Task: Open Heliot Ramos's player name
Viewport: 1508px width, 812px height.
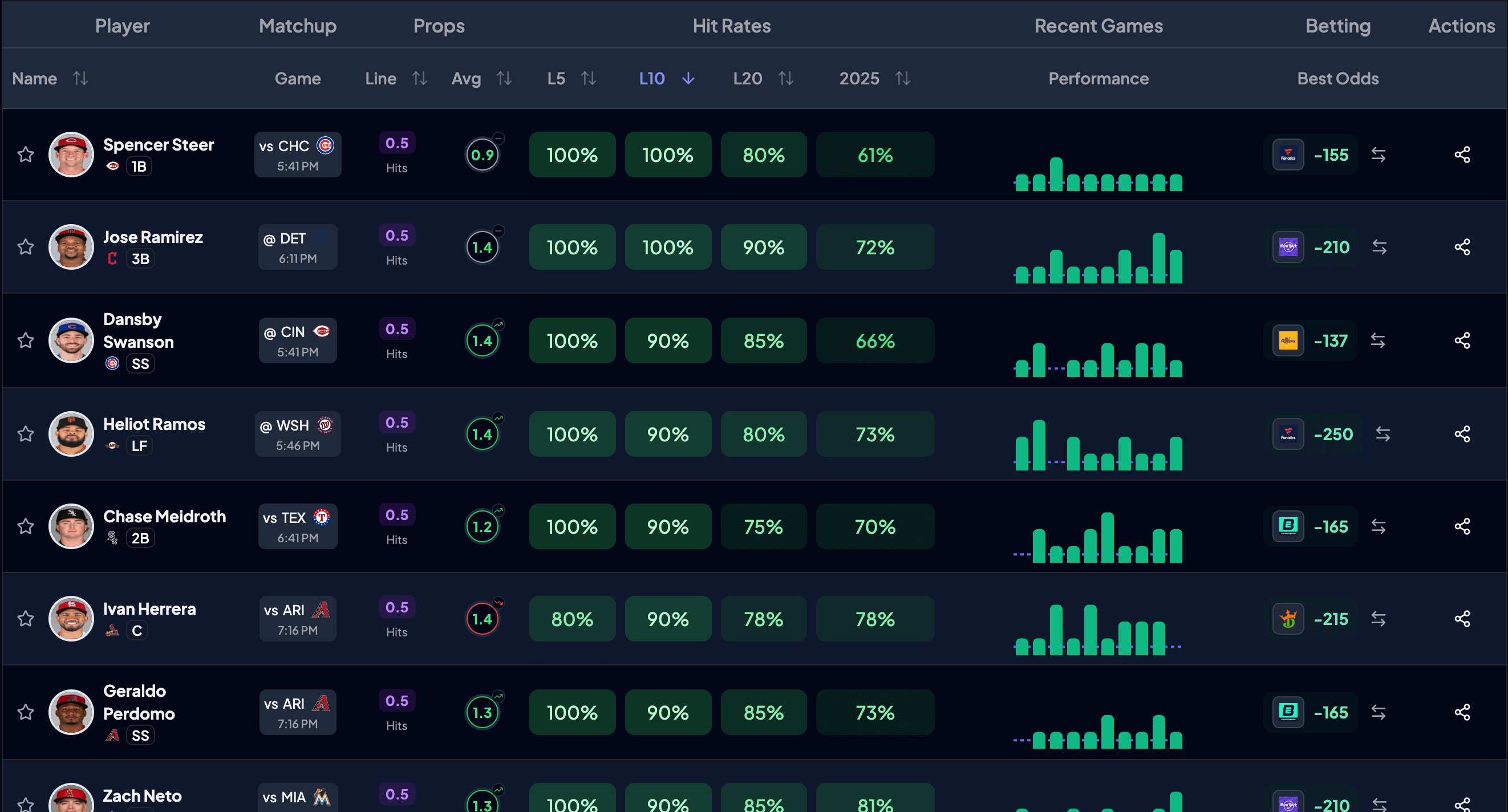Action: [154, 424]
